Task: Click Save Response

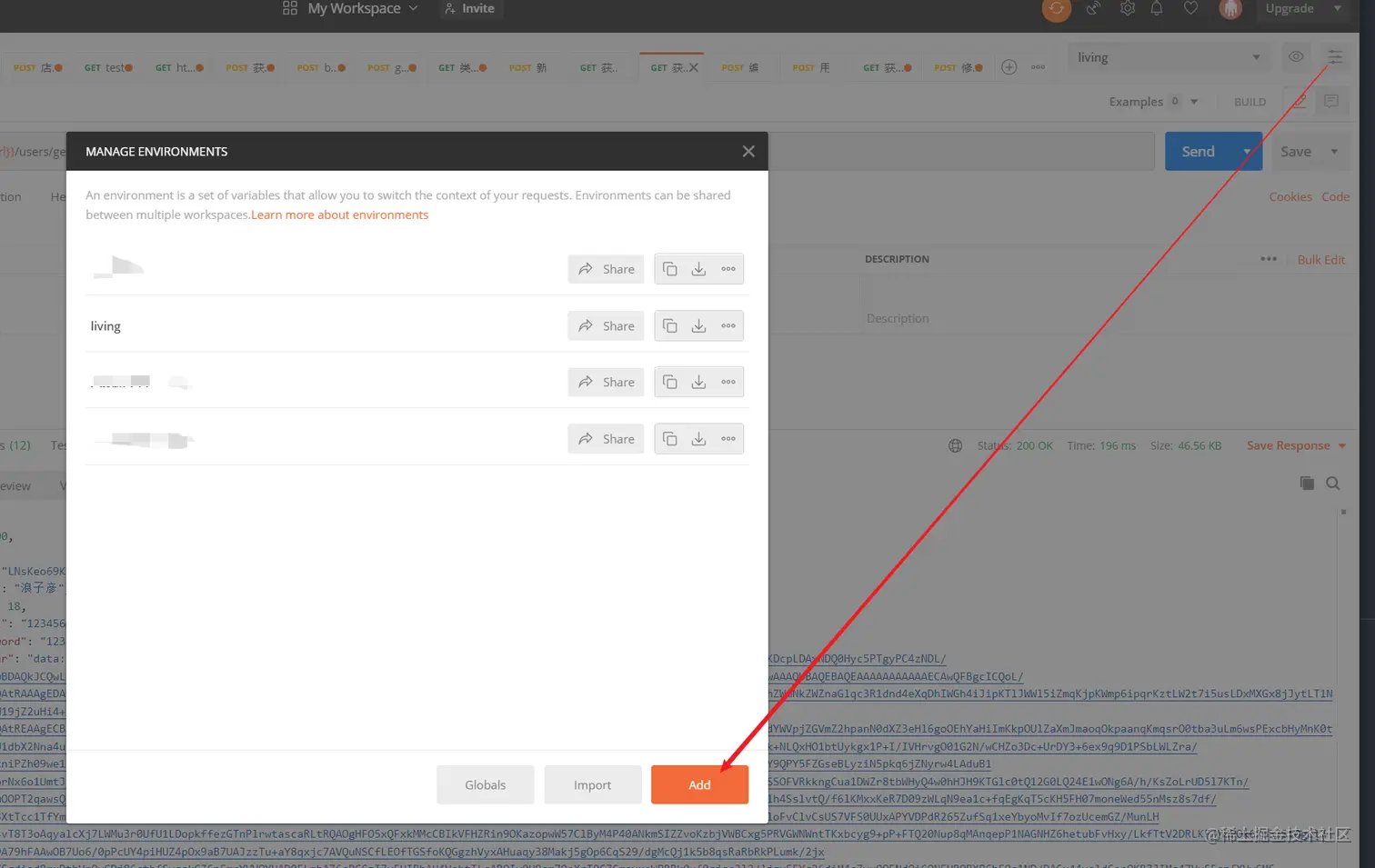Action: (x=1288, y=445)
